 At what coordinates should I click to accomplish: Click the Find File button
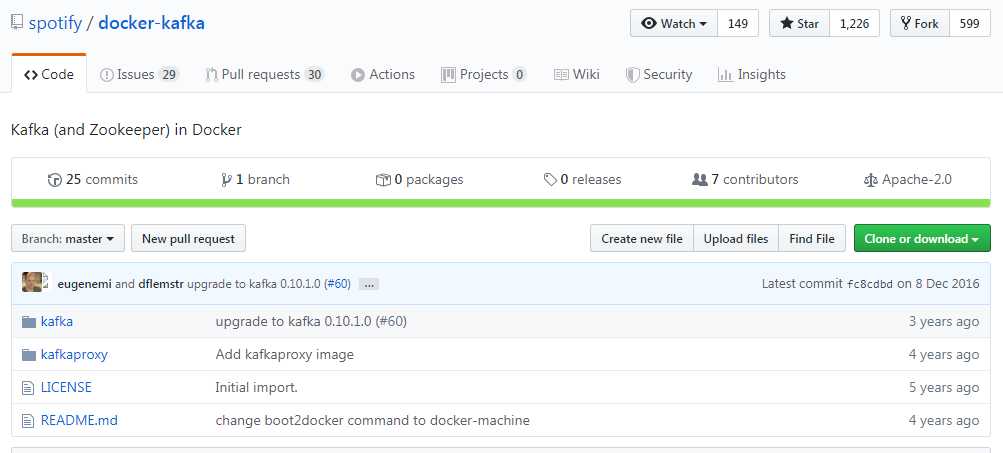812,239
